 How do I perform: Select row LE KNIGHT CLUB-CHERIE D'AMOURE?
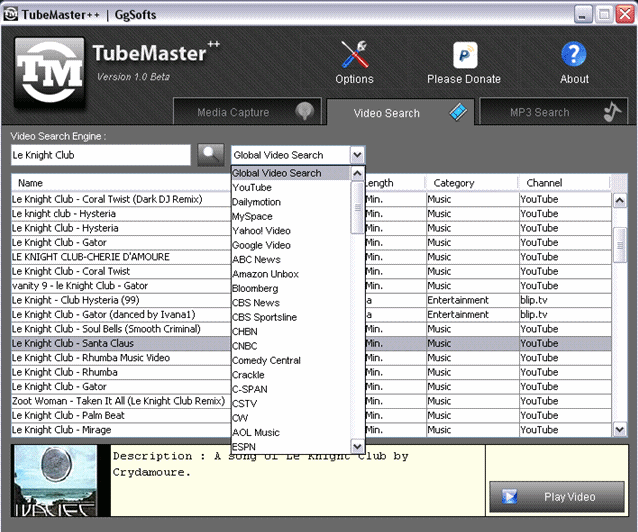(x=311, y=257)
